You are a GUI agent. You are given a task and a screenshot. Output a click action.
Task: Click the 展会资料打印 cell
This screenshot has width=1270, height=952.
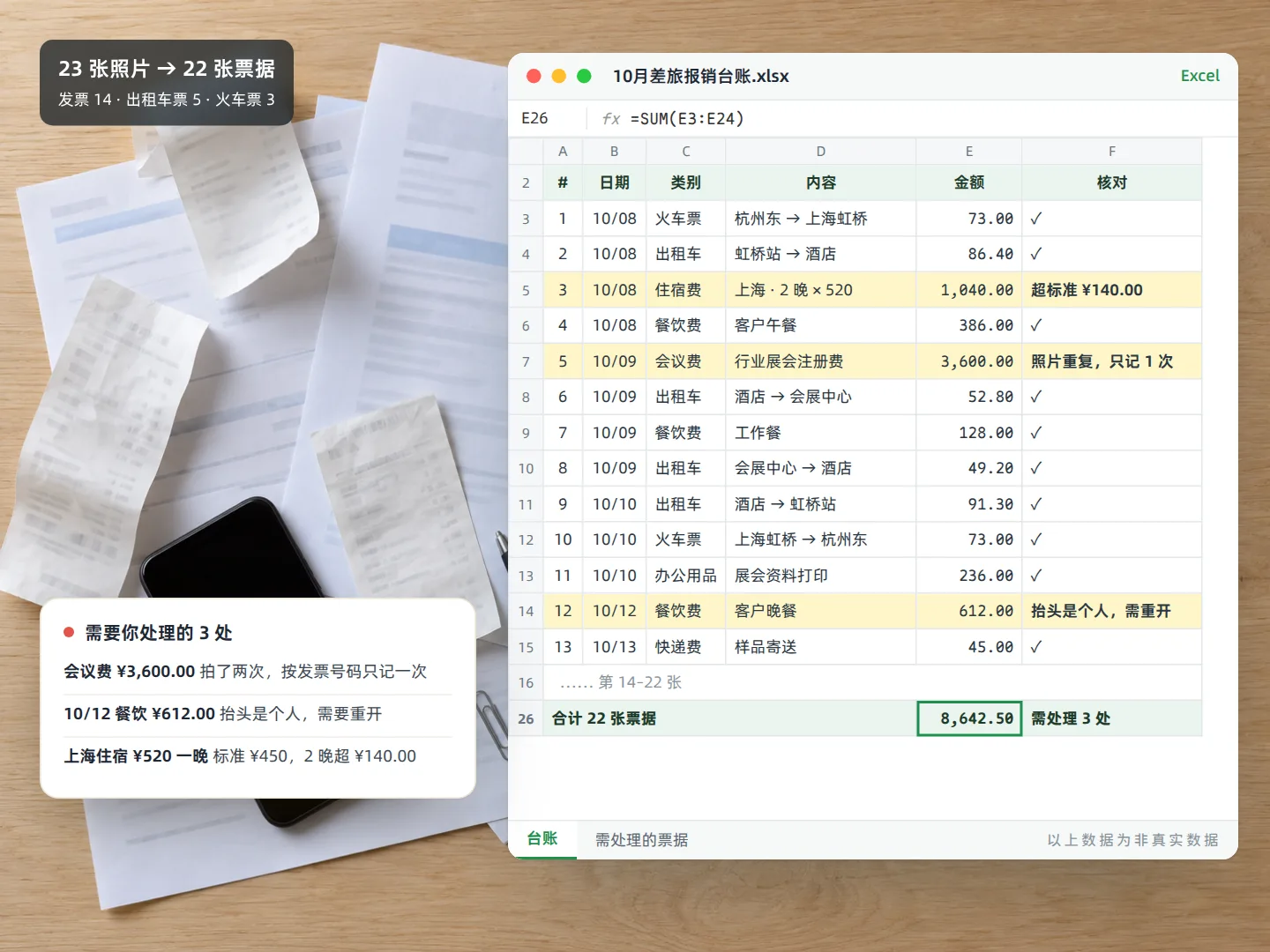pyautogui.click(x=821, y=576)
